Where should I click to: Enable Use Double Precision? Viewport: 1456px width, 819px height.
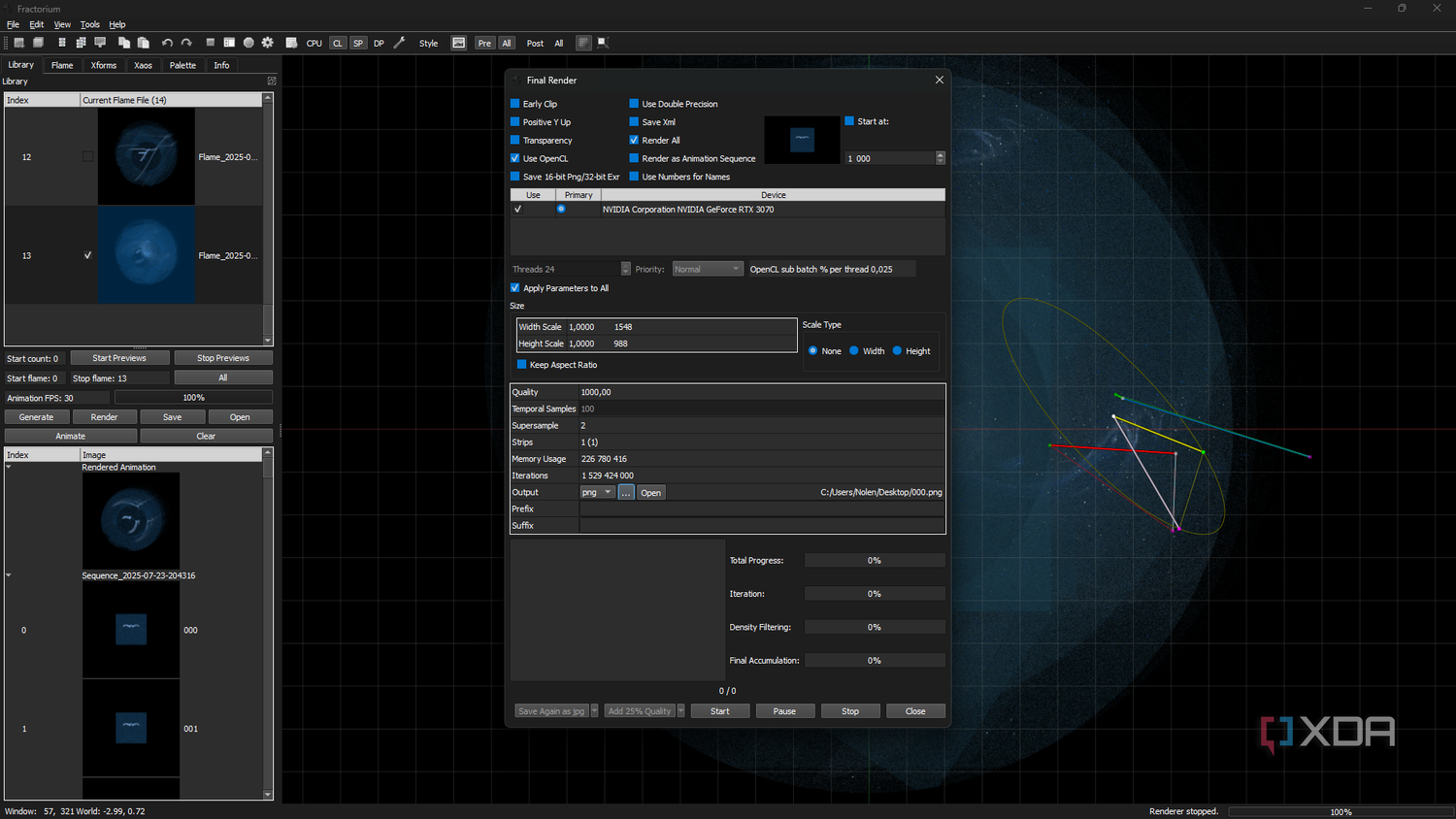coord(634,103)
